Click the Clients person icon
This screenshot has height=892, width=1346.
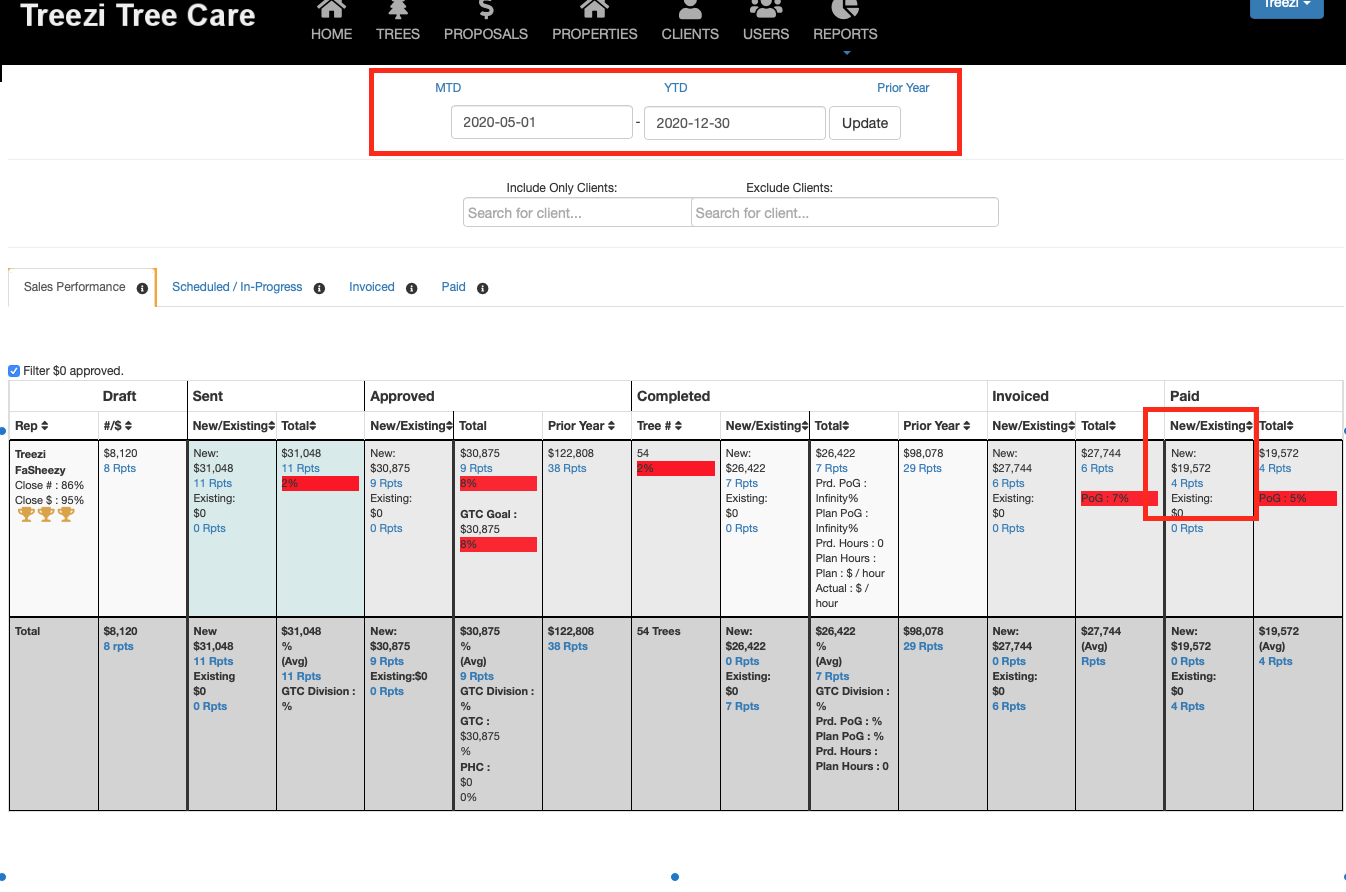click(690, 10)
